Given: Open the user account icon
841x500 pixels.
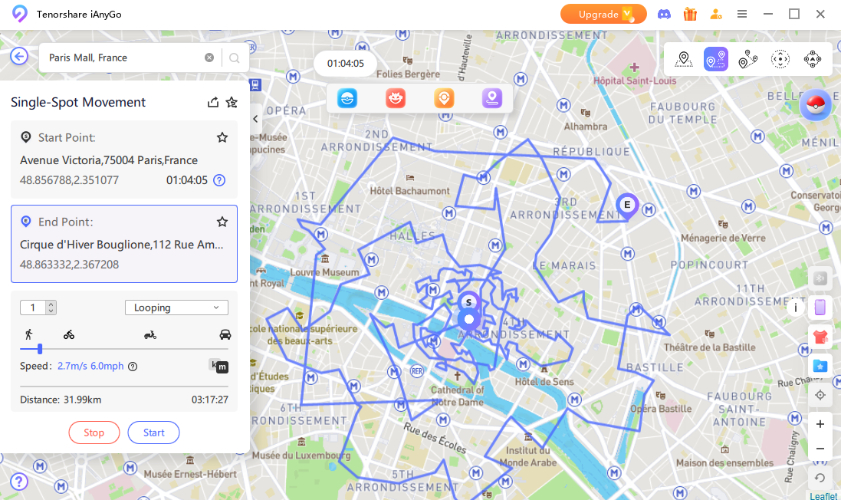Looking at the screenshot, I should [x=715, y=14].
